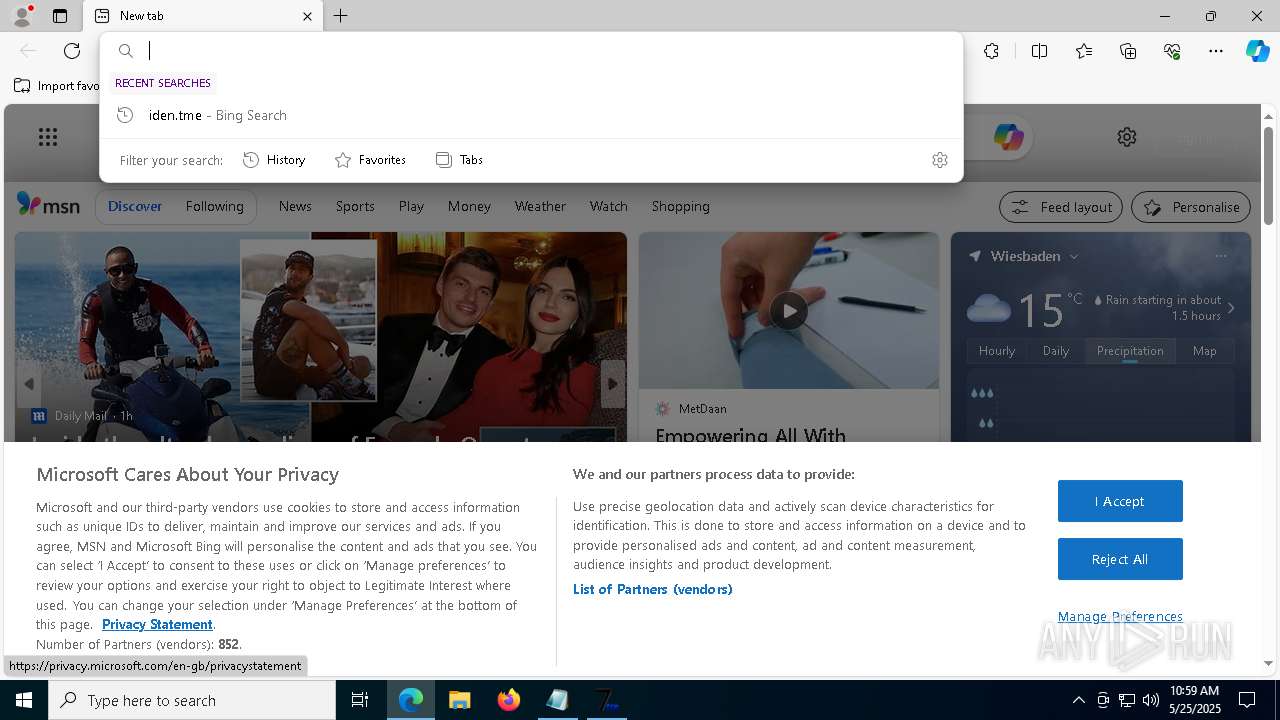
Task: Open the Extensions puzzle icon
Action: pyautogui.click(x=991, y=51)
